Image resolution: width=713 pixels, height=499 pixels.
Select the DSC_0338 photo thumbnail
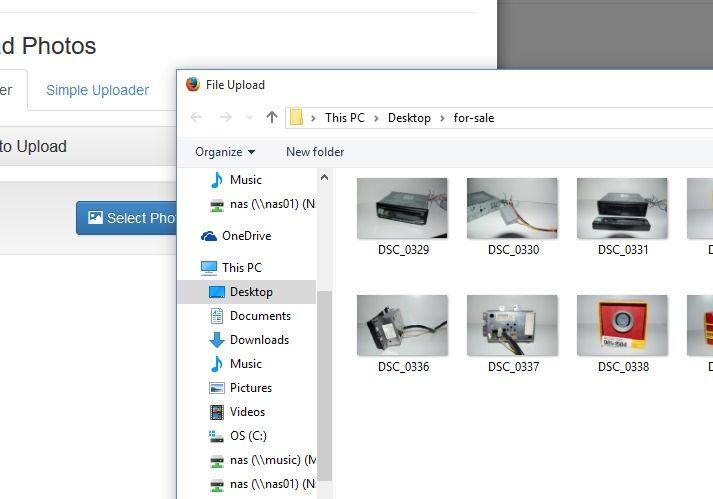[623, 325]
